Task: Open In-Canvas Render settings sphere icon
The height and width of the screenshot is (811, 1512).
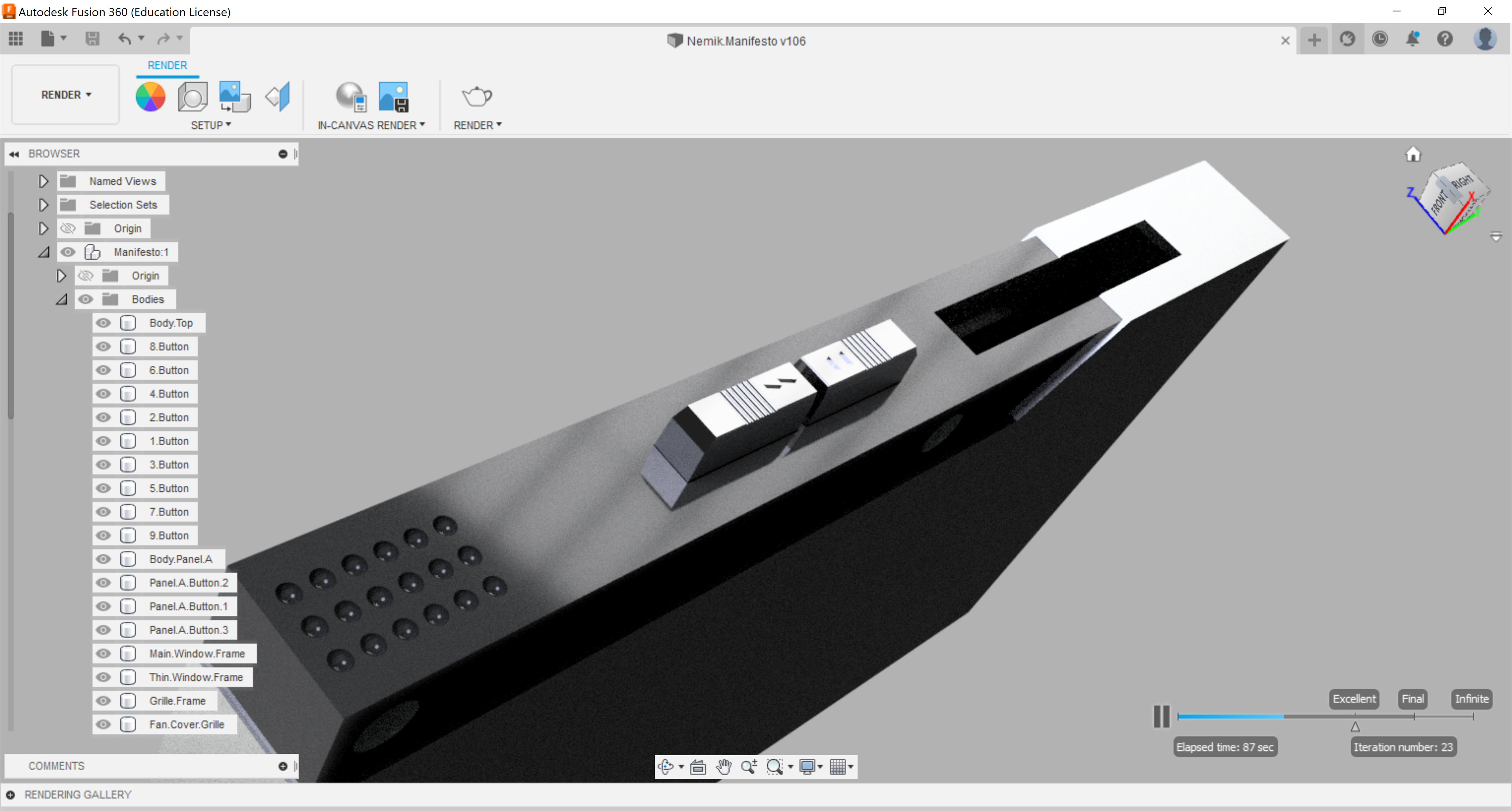Action: (351, 97)
